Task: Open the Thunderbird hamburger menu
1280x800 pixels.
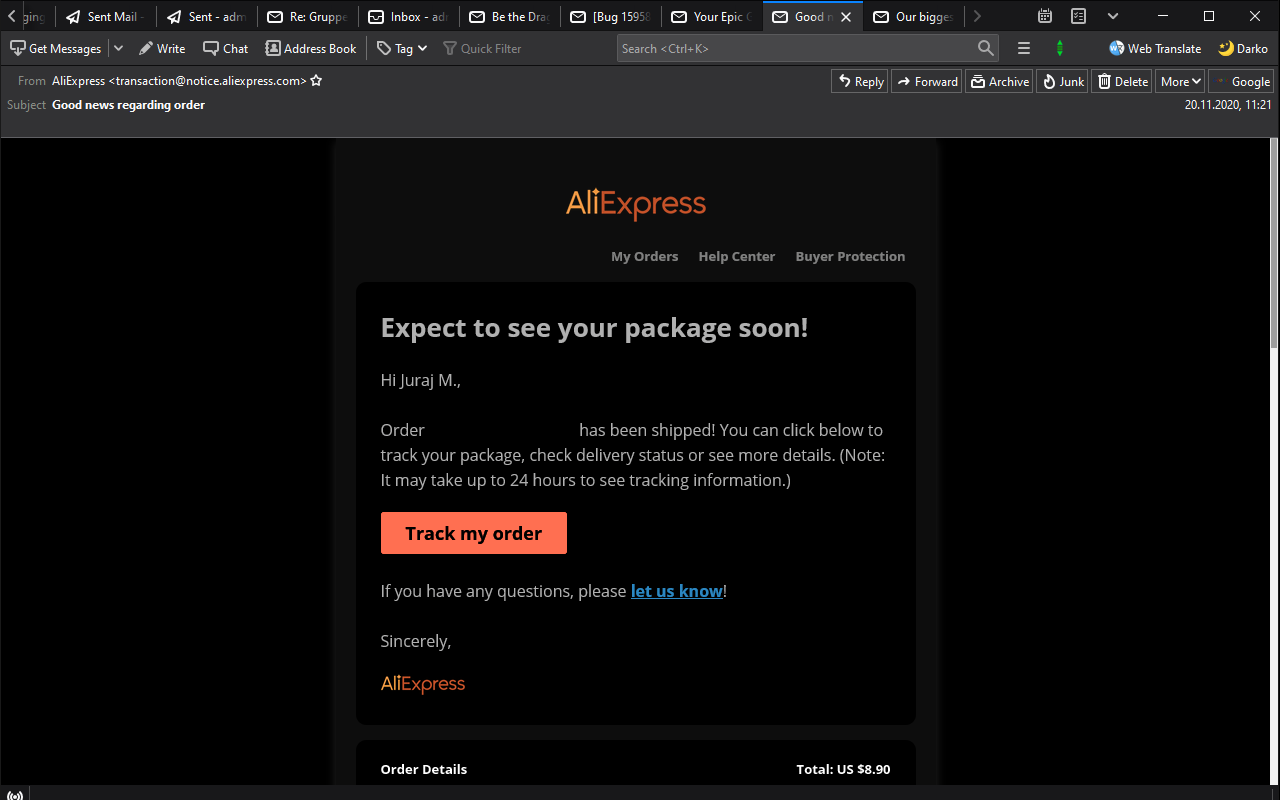Action: pyautogui.click(x=1024, y=48)
